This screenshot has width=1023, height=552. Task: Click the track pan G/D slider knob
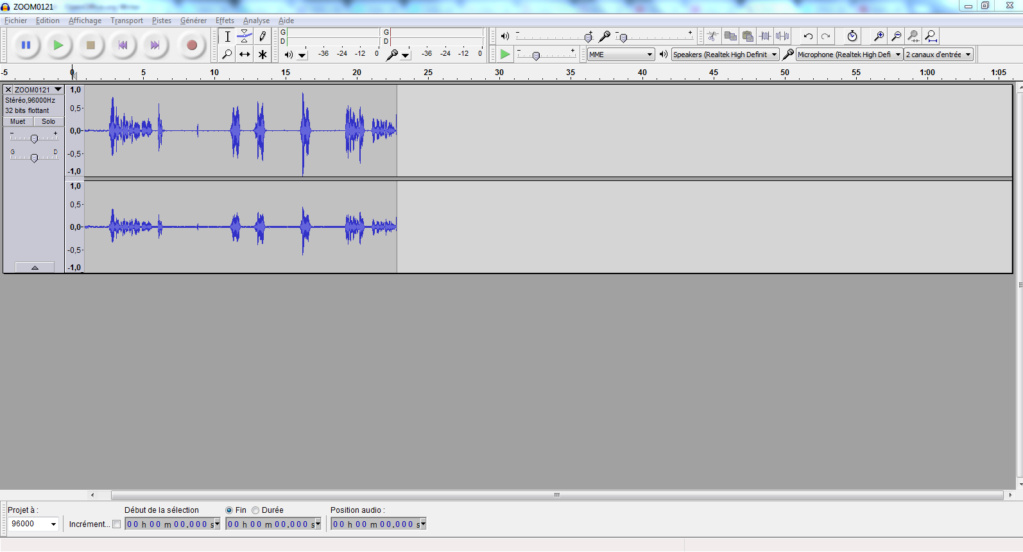tap(34, 157)
